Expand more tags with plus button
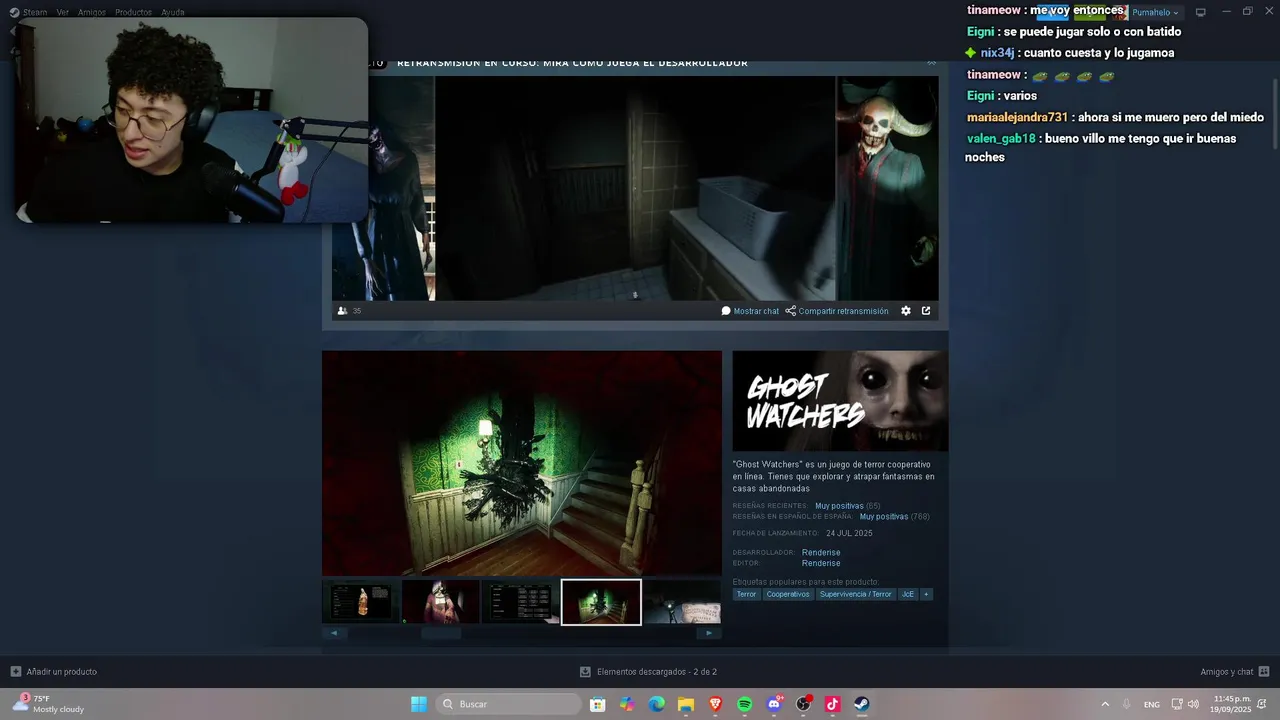 tap(926, 594)
